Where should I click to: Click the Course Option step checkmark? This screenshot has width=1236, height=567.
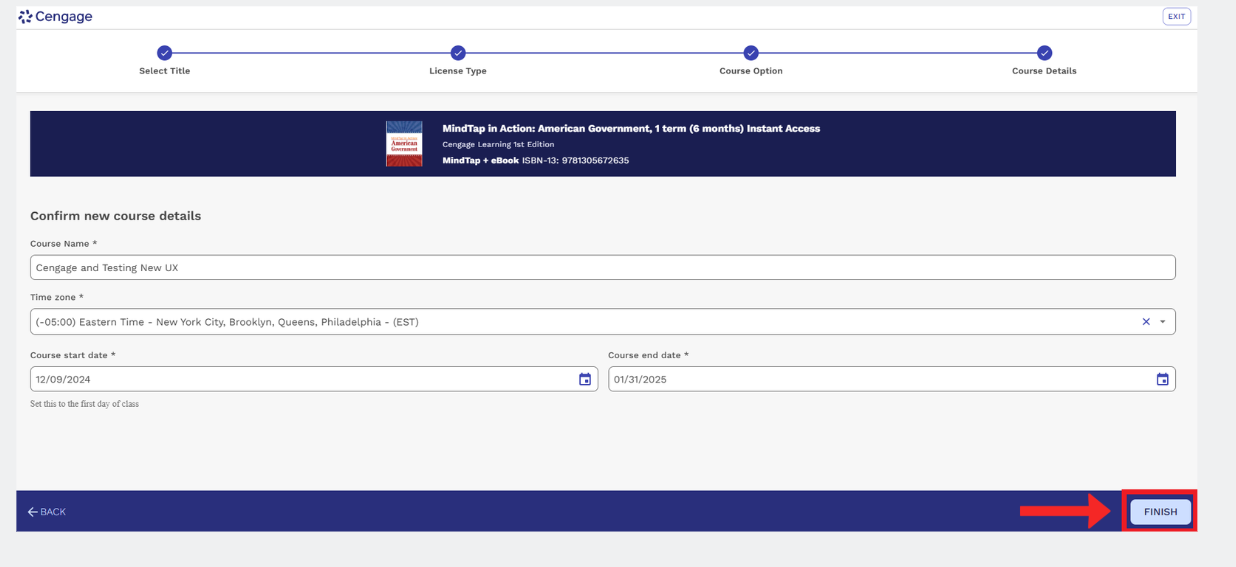[x=751, y=53]
